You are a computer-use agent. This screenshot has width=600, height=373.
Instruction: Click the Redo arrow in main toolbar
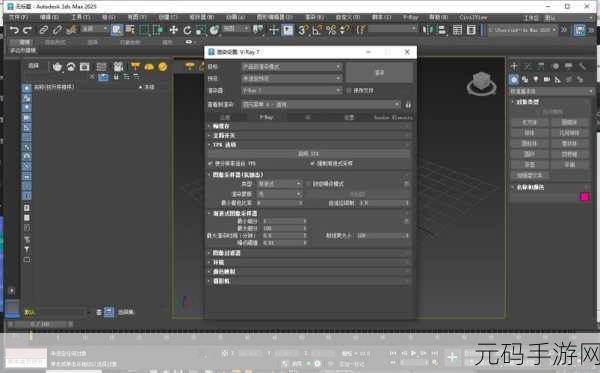coord(27,30)
